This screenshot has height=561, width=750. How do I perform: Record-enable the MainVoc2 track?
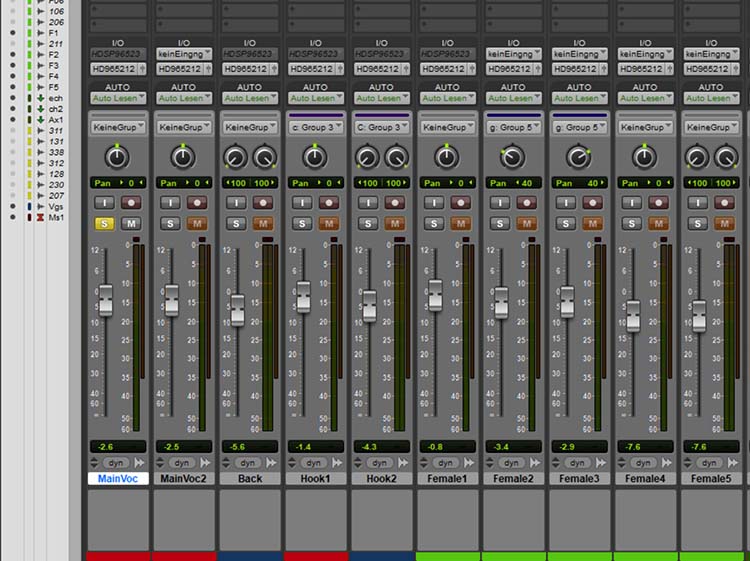[197, 202]
